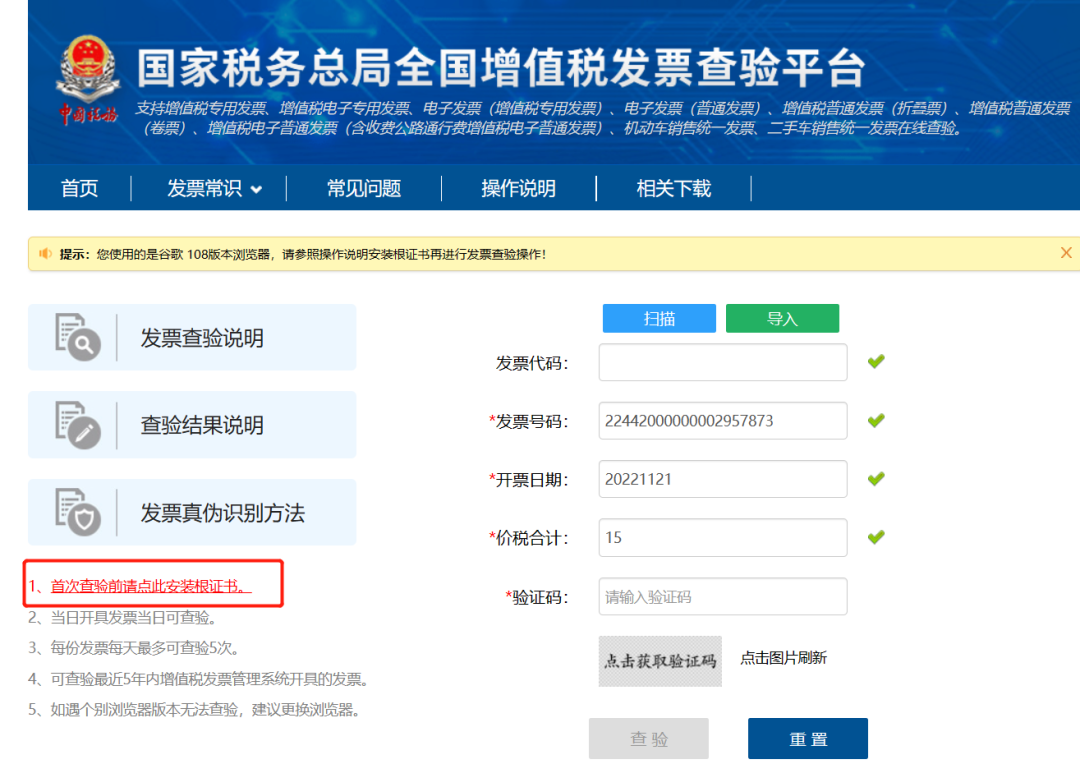Click the document pencil icon beside 查验结果说明
The width and height of the screenshot is (1080, 764).
point(78,424)
